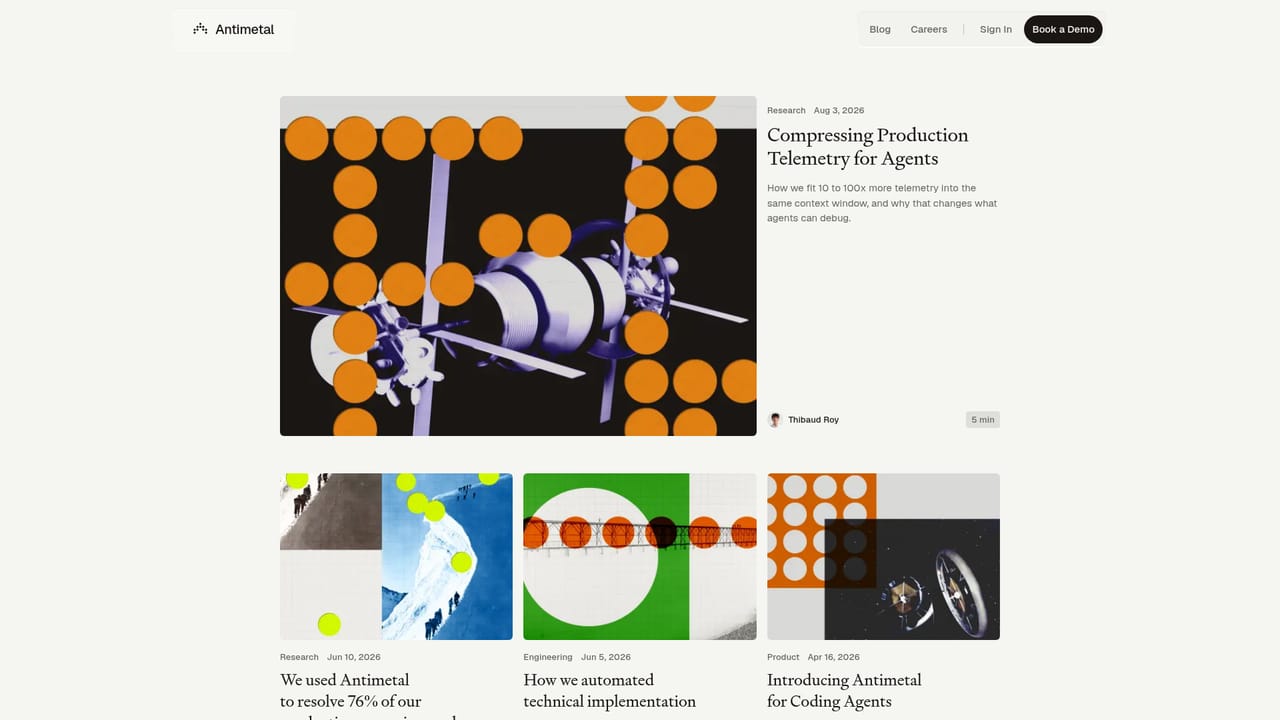Open the space station featured article image
Viewport: 1280px width, 720px height.
pyautogui.click(x=518, y=266)
